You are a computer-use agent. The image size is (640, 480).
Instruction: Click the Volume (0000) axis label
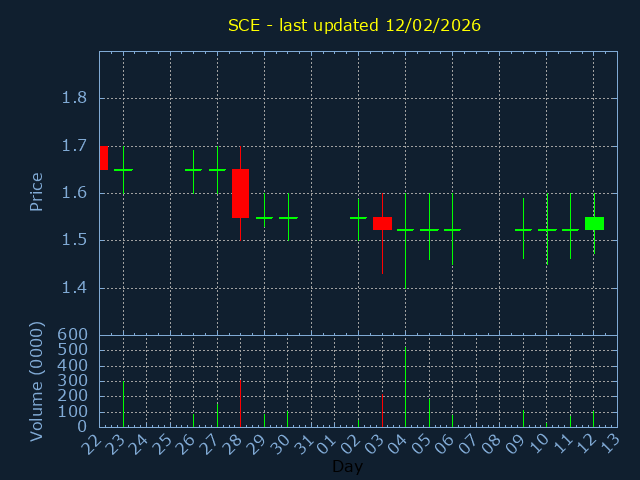click(37, 381)
